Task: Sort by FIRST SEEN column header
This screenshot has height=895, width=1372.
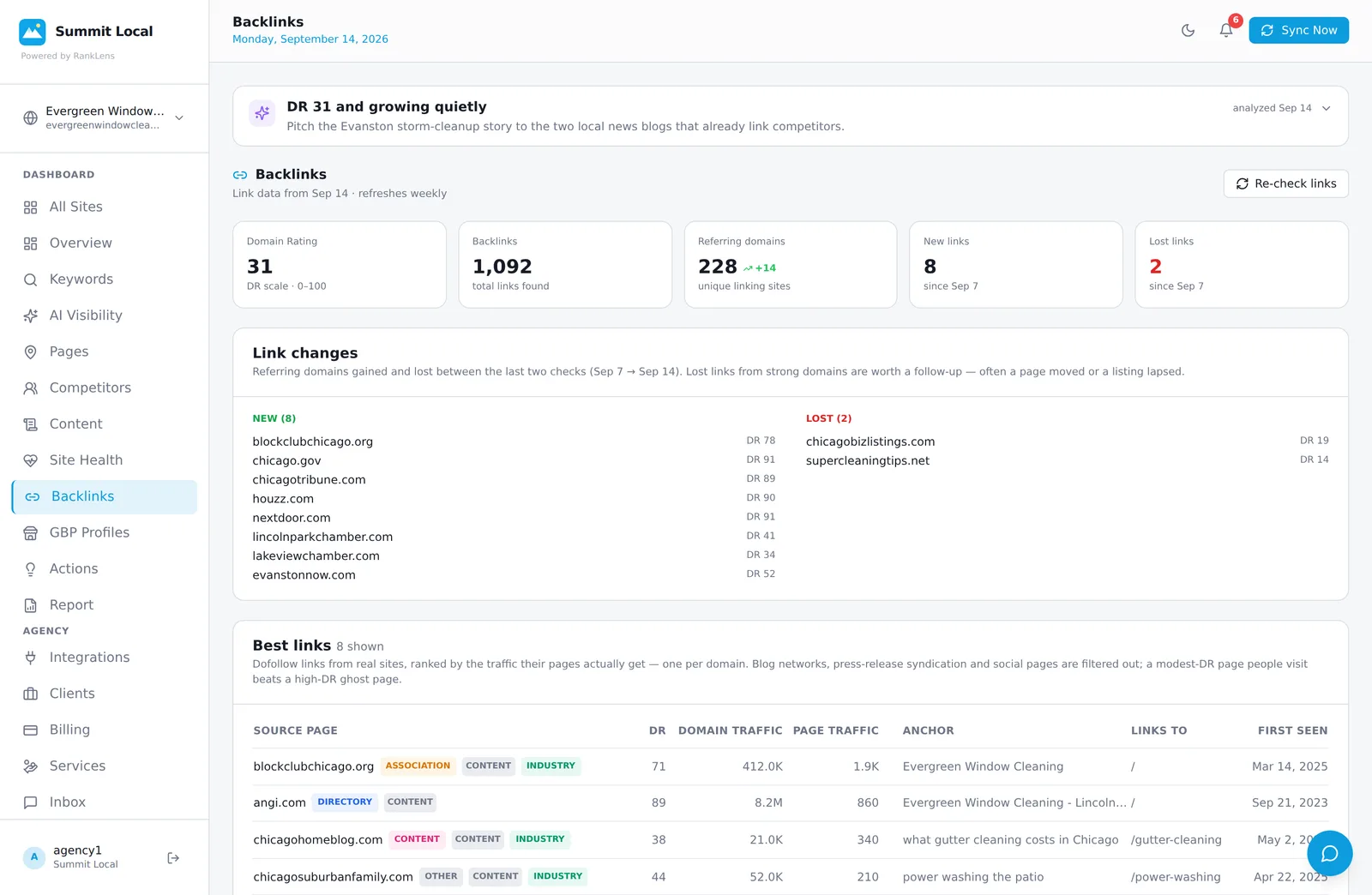Action: [1292, 730]
